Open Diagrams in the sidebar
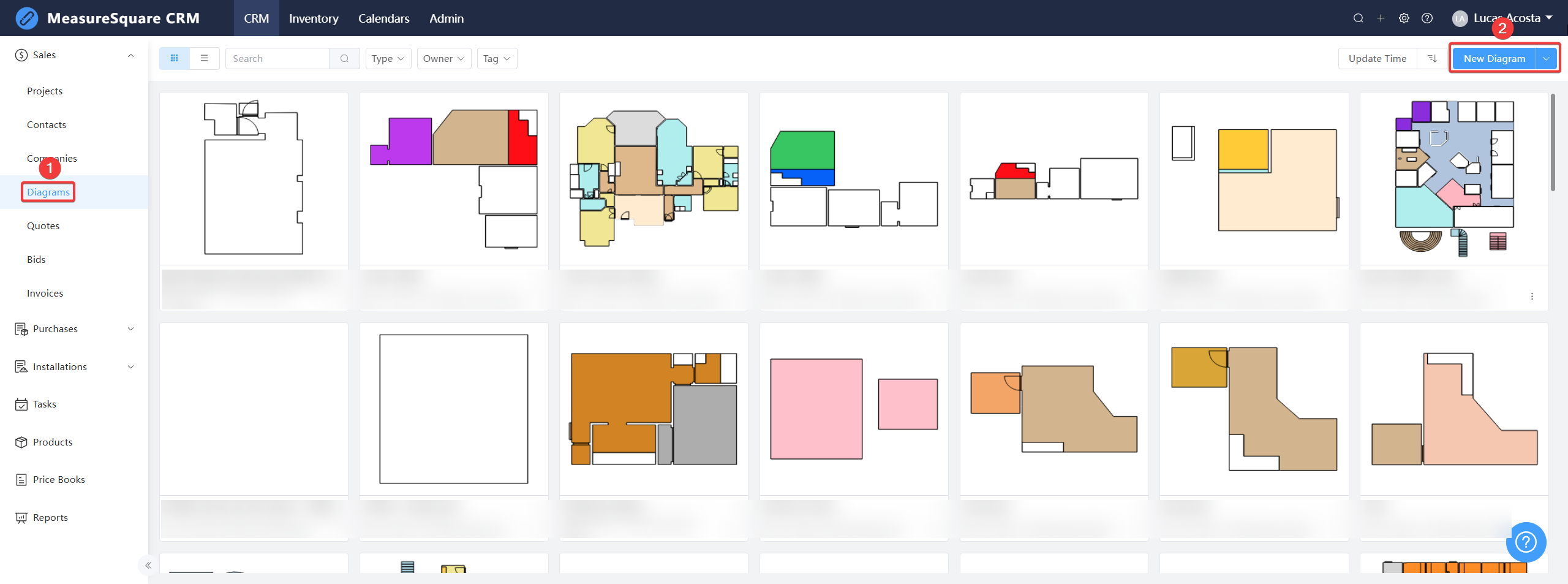This screenshot has width=1568, height=584. click(48, 192)
